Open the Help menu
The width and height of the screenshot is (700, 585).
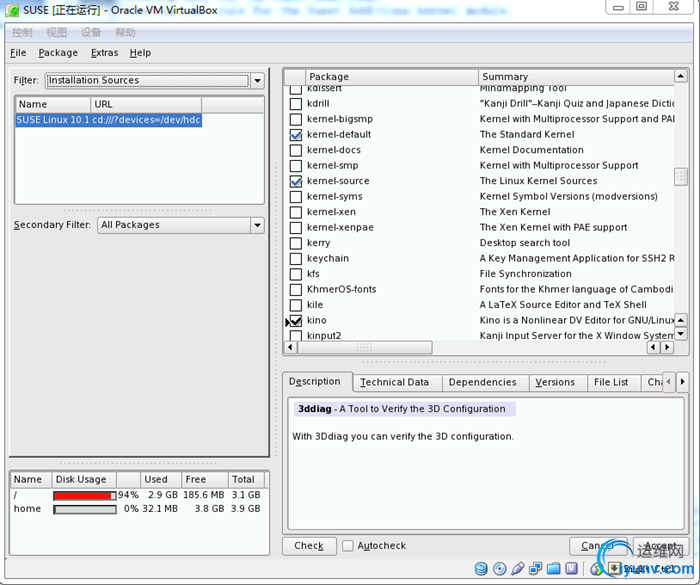[140, 53]
